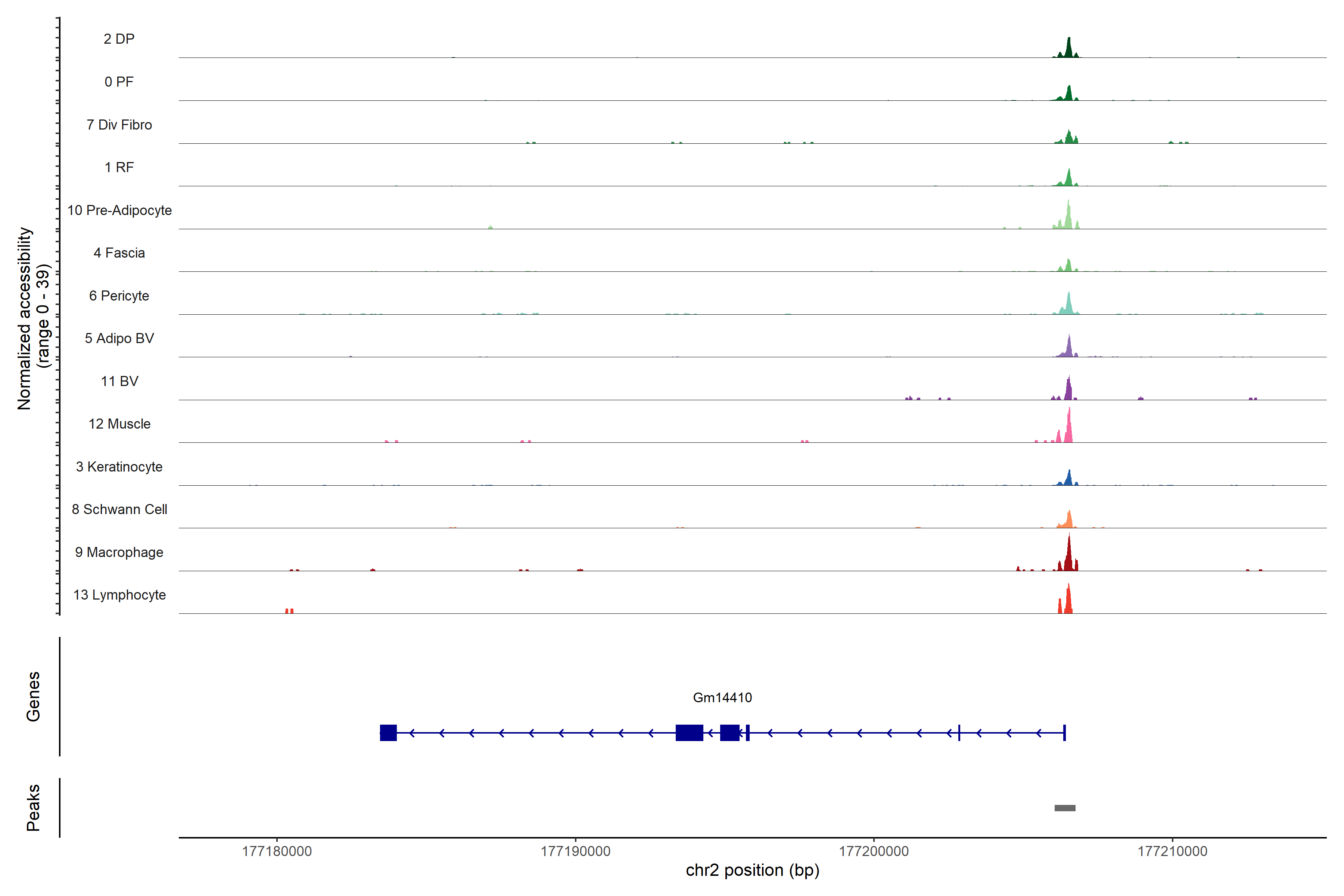Click the Peaks panel label
The image size is (1344, 896).
(33, 808)
